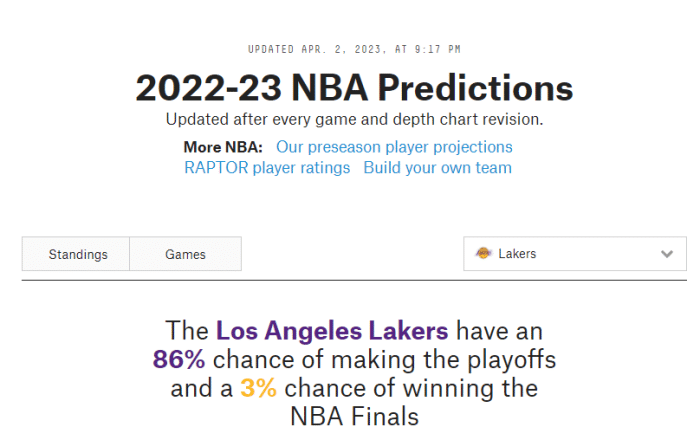Click "2022-23" in the page headline
Screen dimensions: 700x440
click(x=206, y=88)
